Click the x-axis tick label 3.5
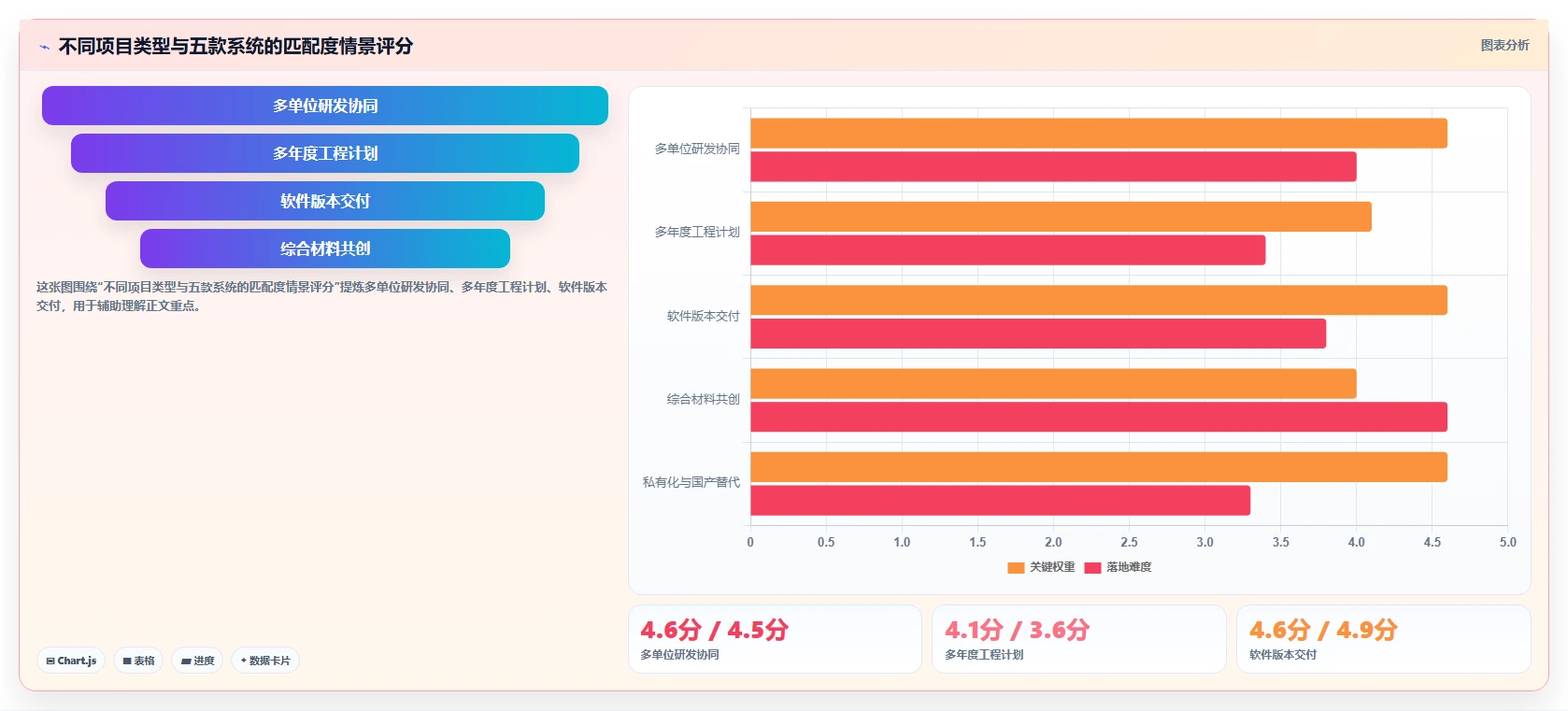 tap(1280, 542)
